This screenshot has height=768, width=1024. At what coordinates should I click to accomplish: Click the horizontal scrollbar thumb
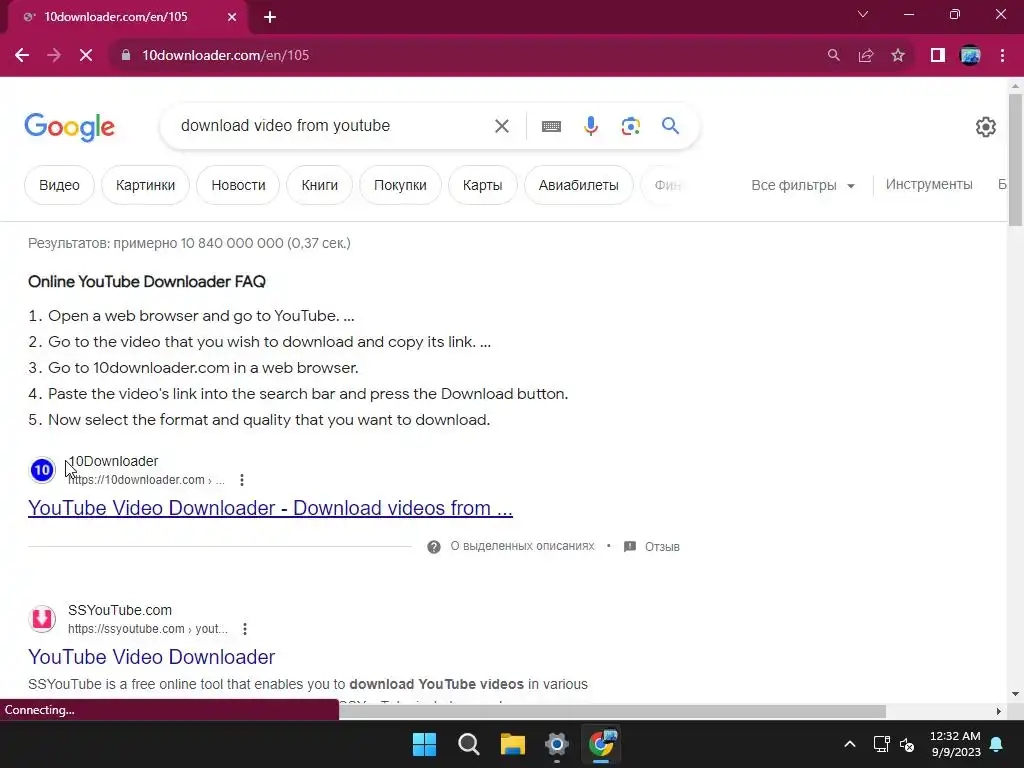pos(612,711)
